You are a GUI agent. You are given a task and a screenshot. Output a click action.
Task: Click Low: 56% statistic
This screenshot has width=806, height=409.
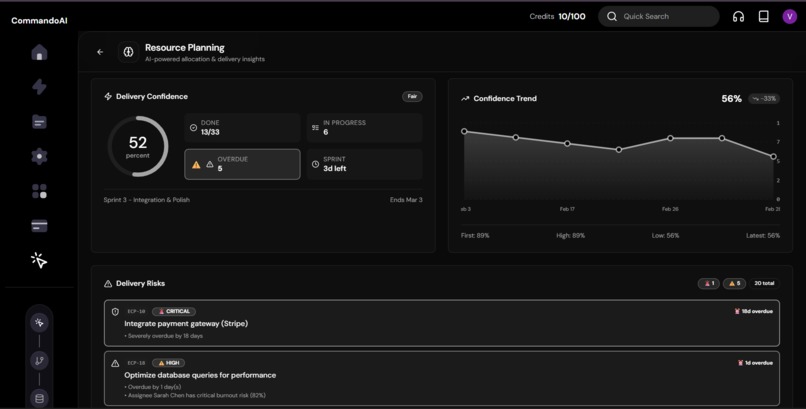tap(665, 235)
